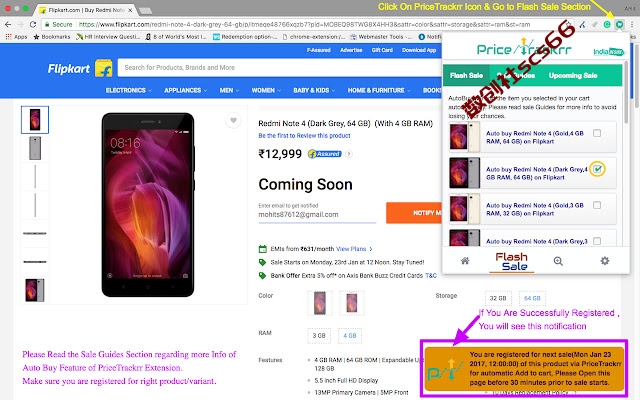Image resolution: width=640 pixels, height=400 pixels.
Task: Reload the page
Action: [33, 24]
